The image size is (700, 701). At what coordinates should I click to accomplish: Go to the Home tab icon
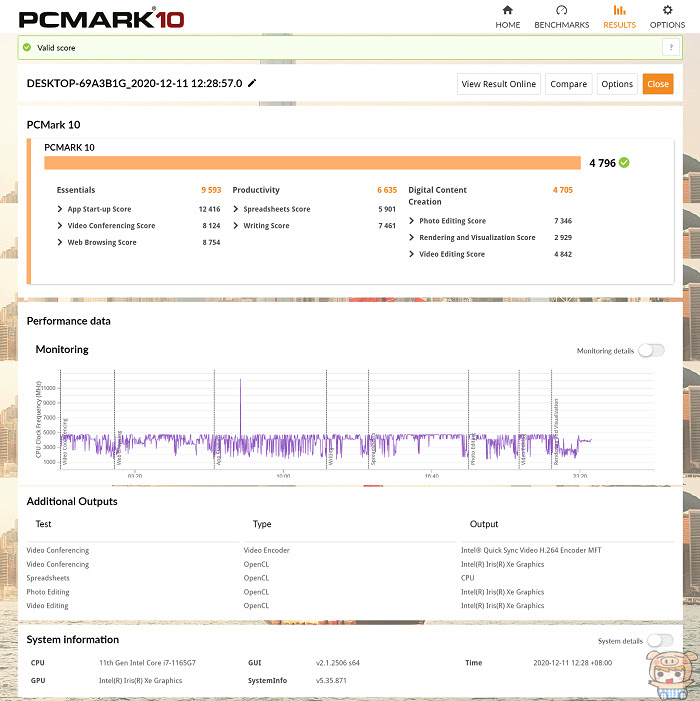pos(507,10)
